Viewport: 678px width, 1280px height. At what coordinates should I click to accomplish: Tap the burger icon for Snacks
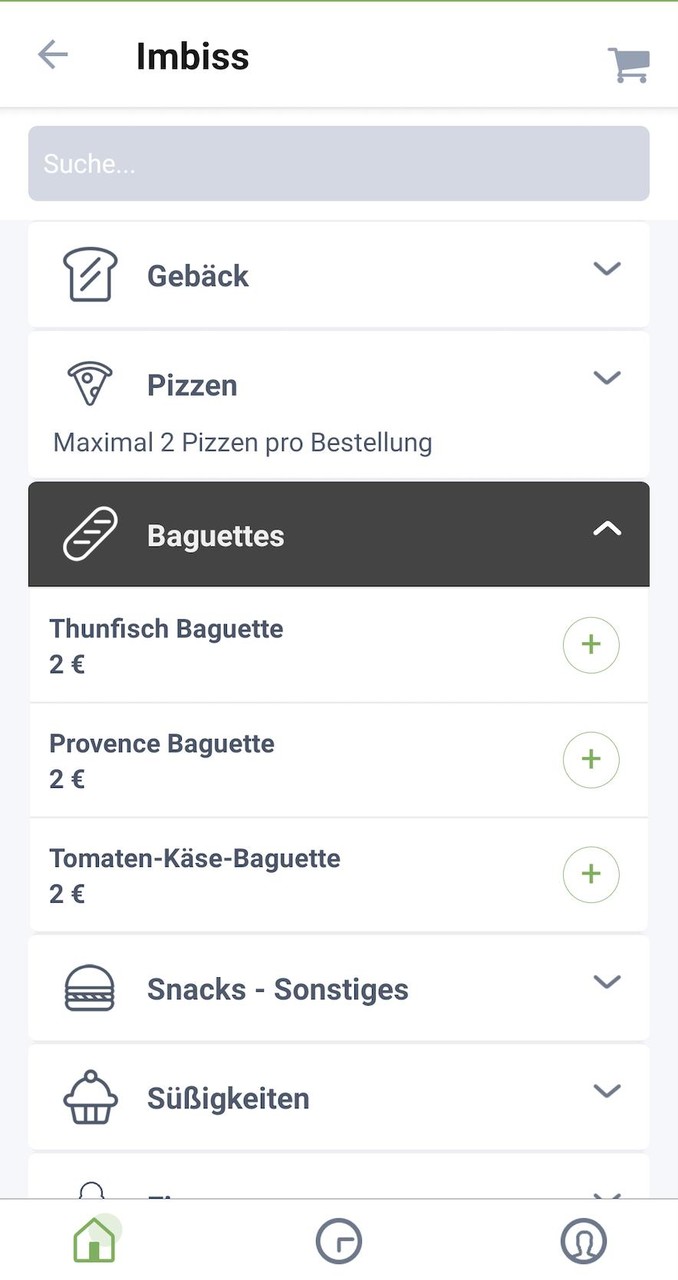pos(90,989)
